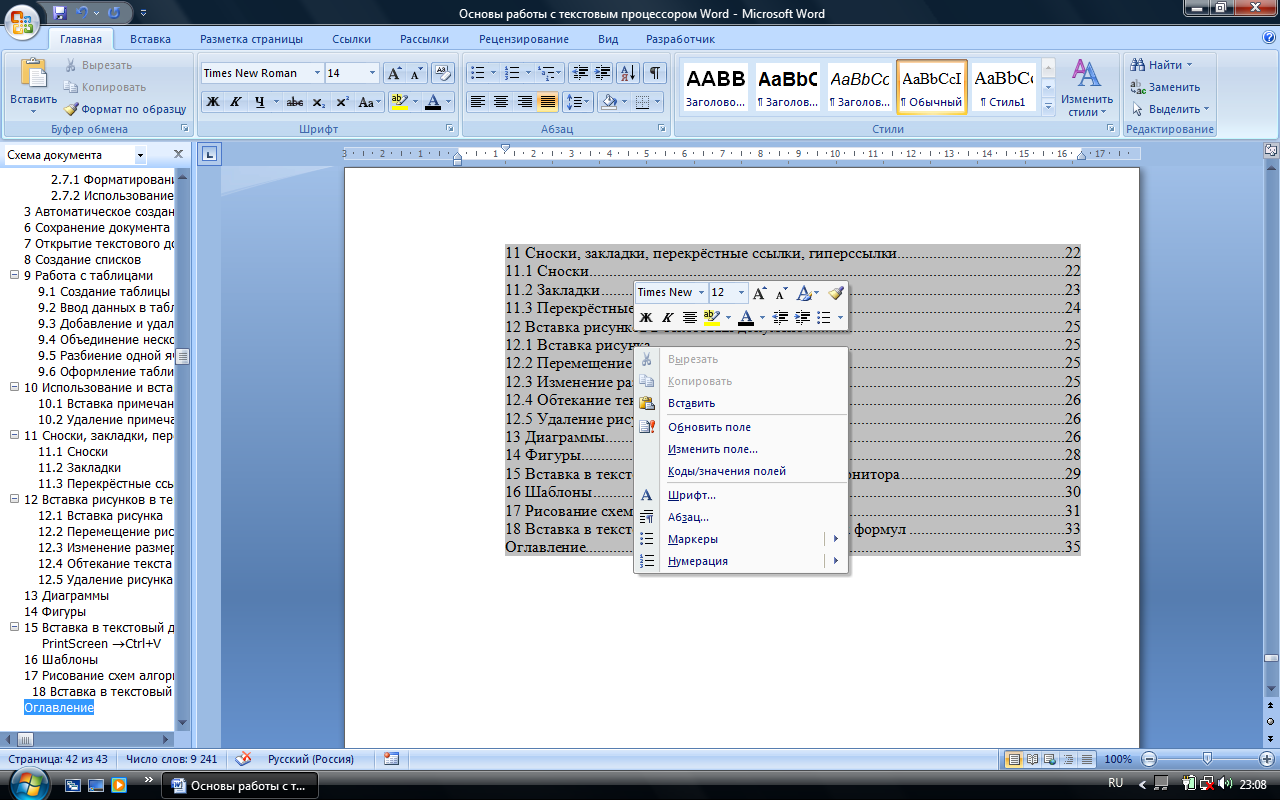Toggle Italic (К) on mini toolbar
This screenshot has height=800, width=1280.
668,317
